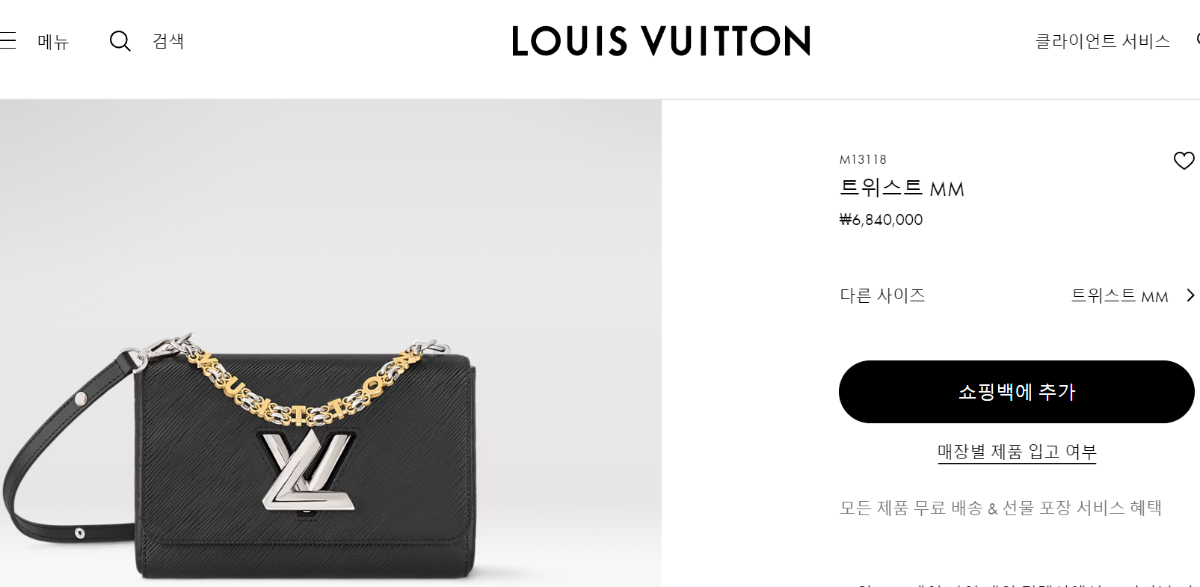Image resolution: width=1200 pixels, height=587 pixels.
Task: Select the 검색 search label
Action: (168, 41)
